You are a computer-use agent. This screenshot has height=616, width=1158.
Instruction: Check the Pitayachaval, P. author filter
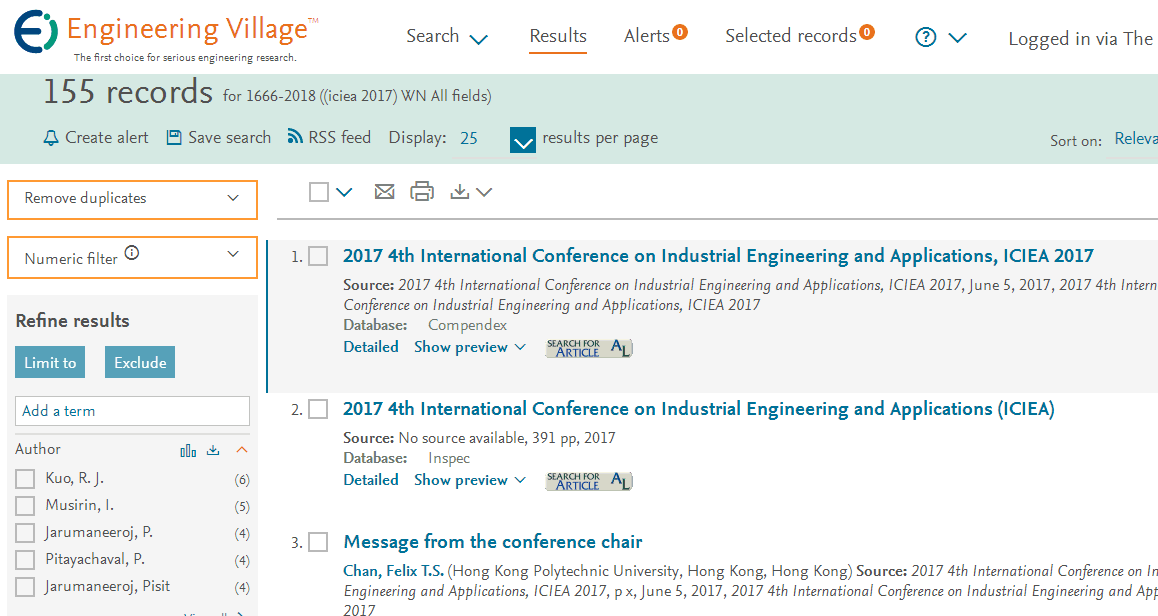[25, 560]
